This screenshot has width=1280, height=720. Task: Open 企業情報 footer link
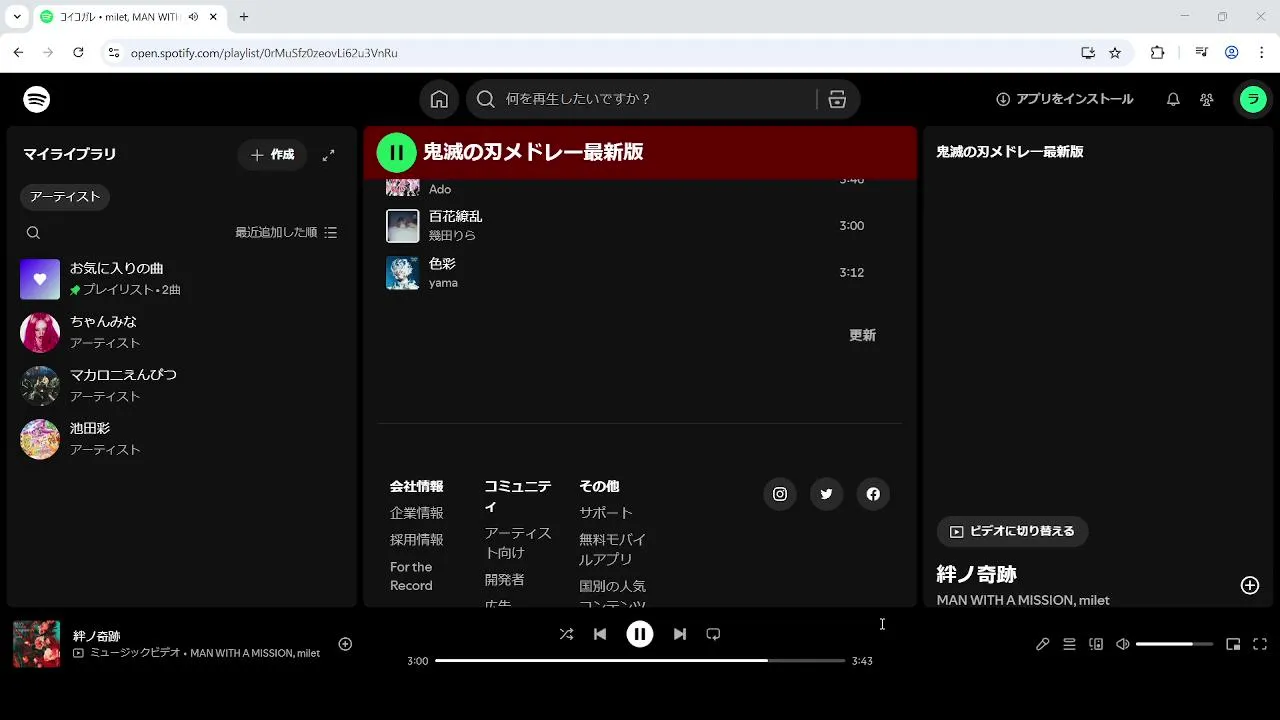(416, 513)
